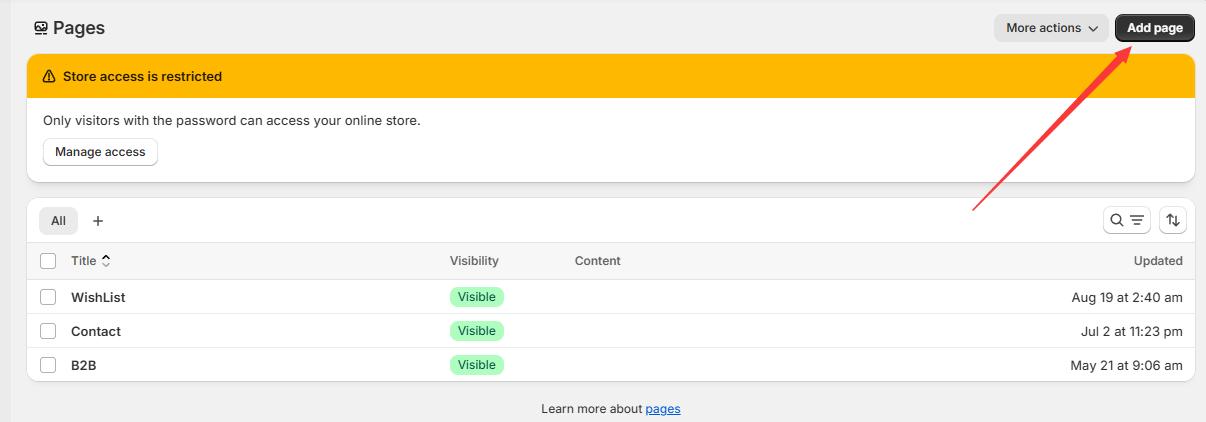
Task: Click the Updated column header
Action: pos(1158,261)
